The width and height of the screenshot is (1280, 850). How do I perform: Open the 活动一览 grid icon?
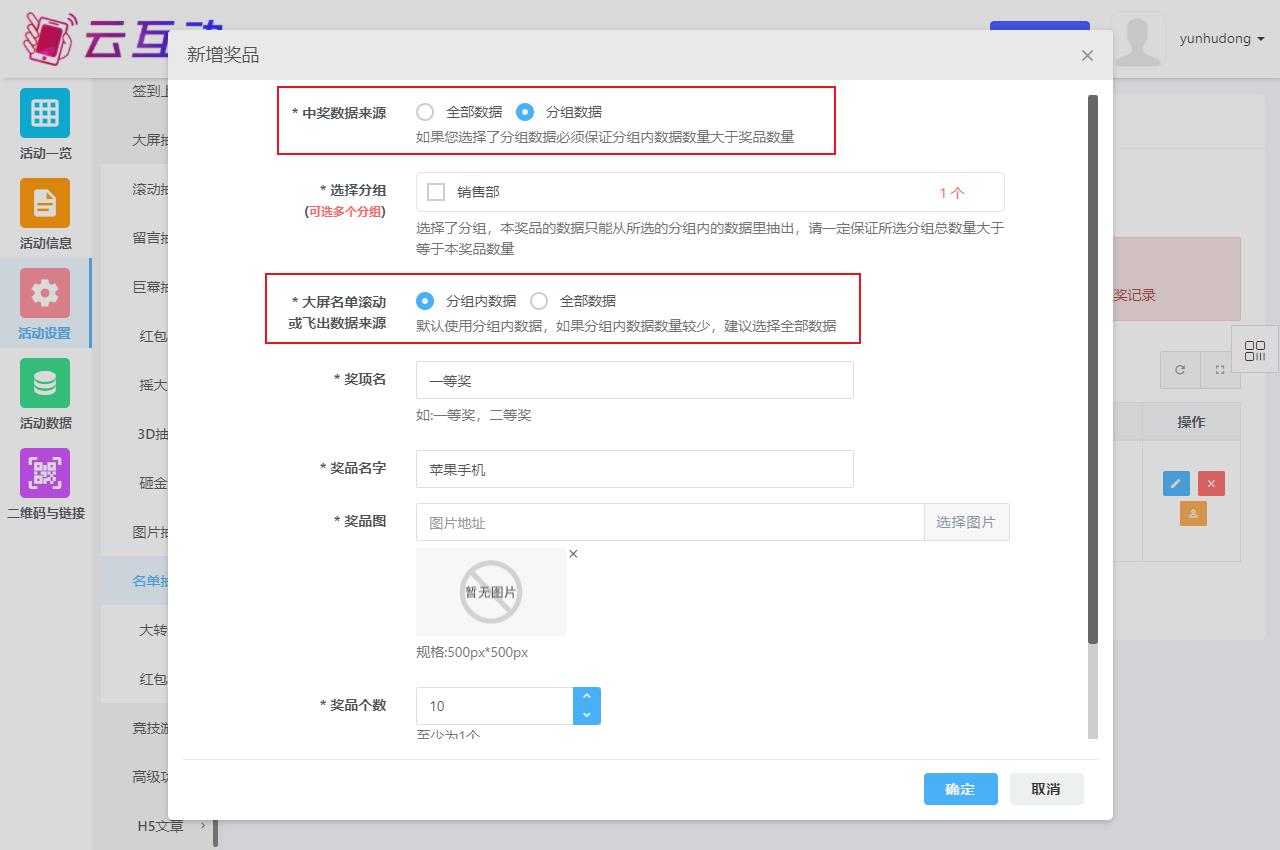pyautogui.click(x=45, y=113)
